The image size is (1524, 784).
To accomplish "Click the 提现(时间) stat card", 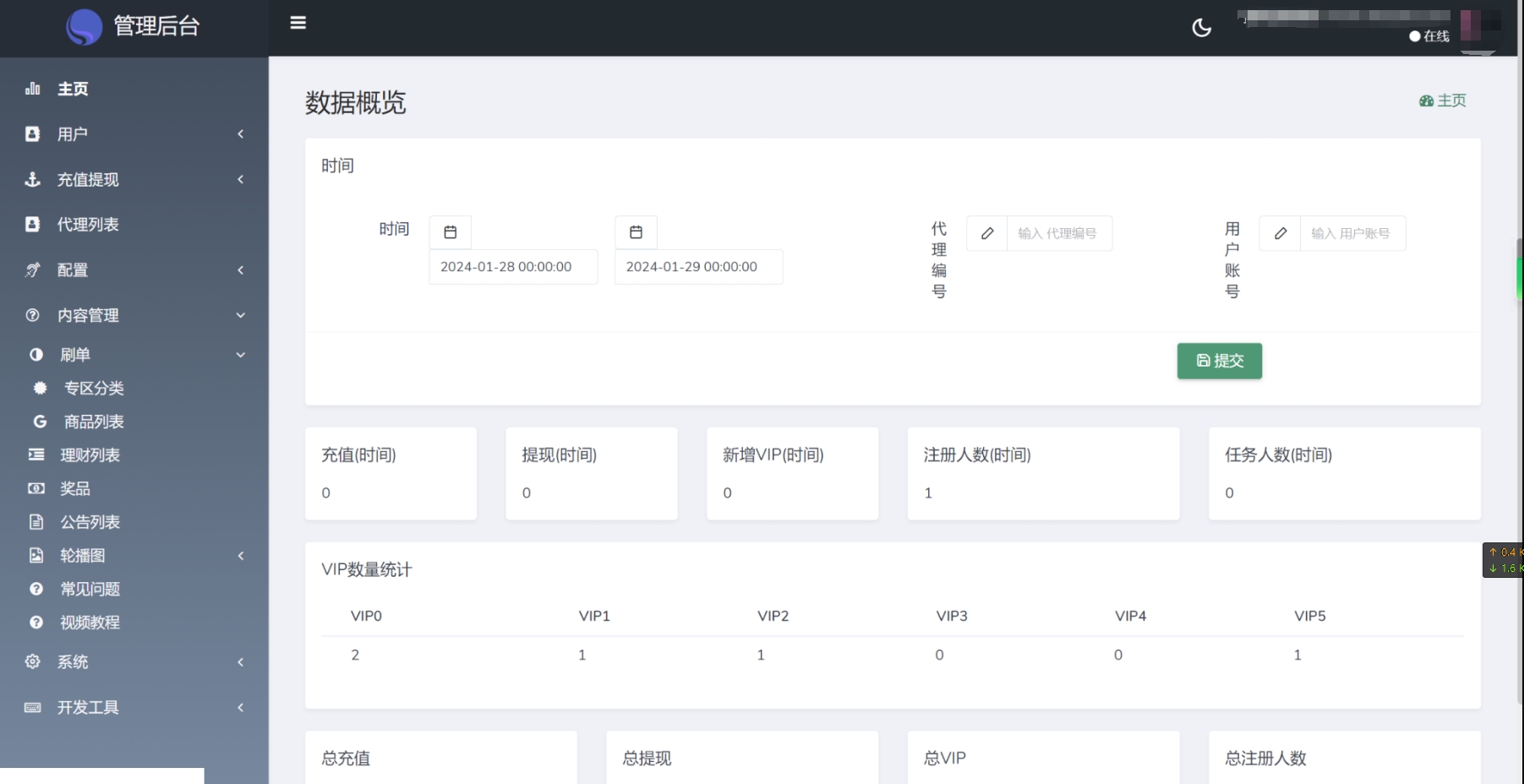I will pyautogui.click(x=592, y=473).
